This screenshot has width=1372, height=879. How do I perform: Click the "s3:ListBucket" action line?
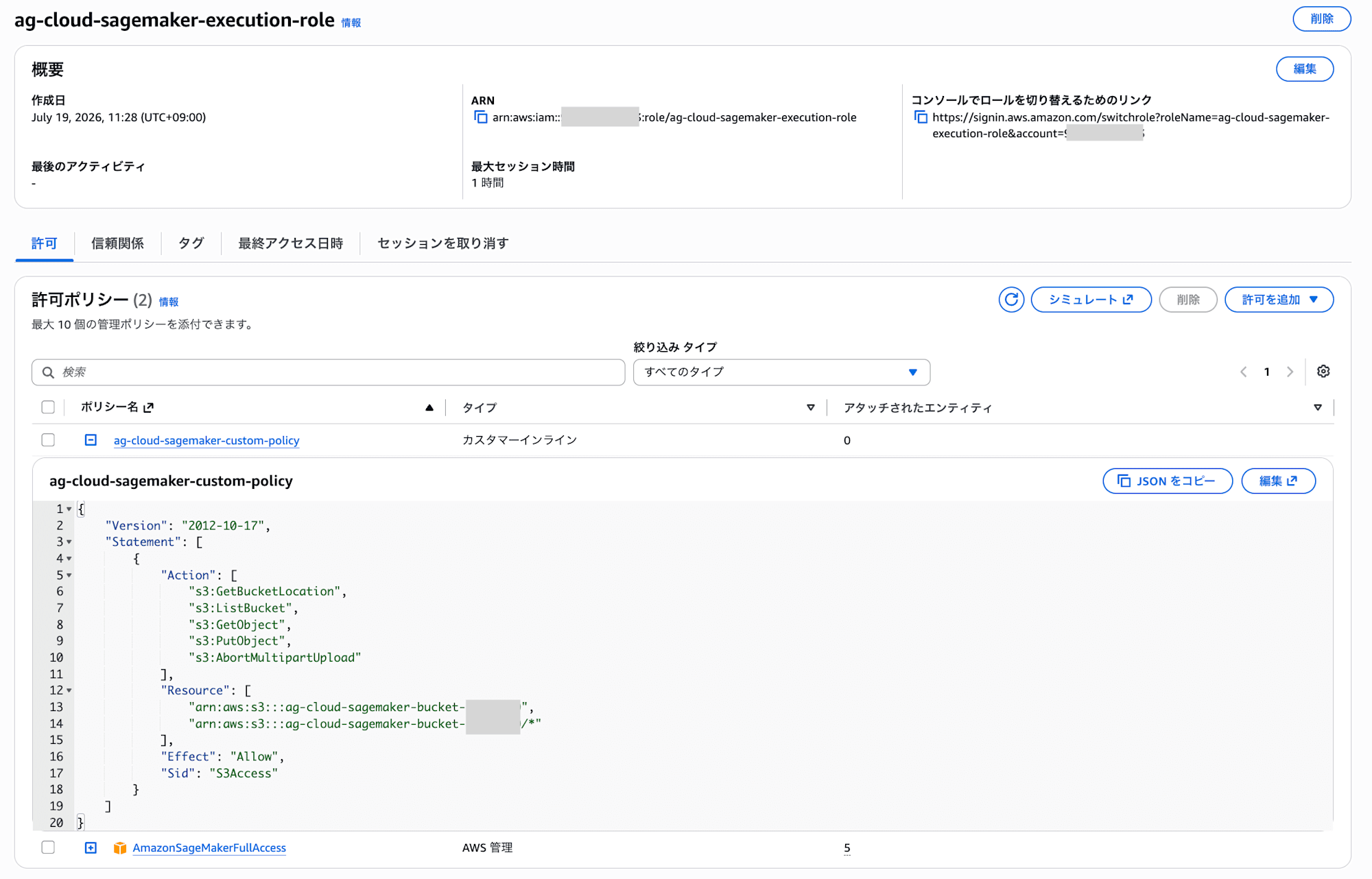click(x=244, y=608)
